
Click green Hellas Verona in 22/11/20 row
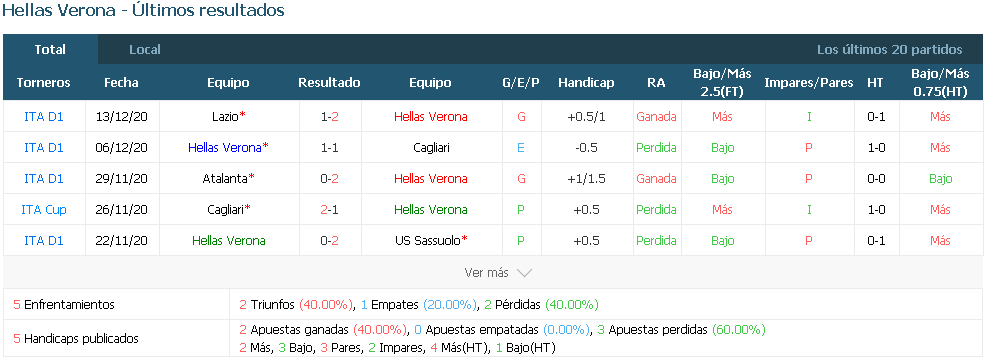click(x=229, y=240)
